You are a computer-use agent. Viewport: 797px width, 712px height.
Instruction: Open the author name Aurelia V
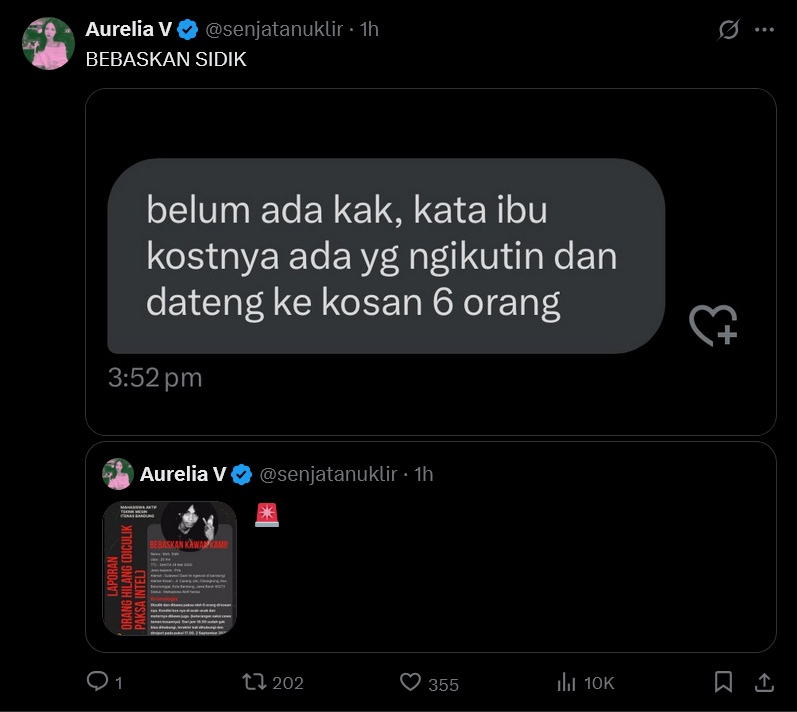[129, 29]
